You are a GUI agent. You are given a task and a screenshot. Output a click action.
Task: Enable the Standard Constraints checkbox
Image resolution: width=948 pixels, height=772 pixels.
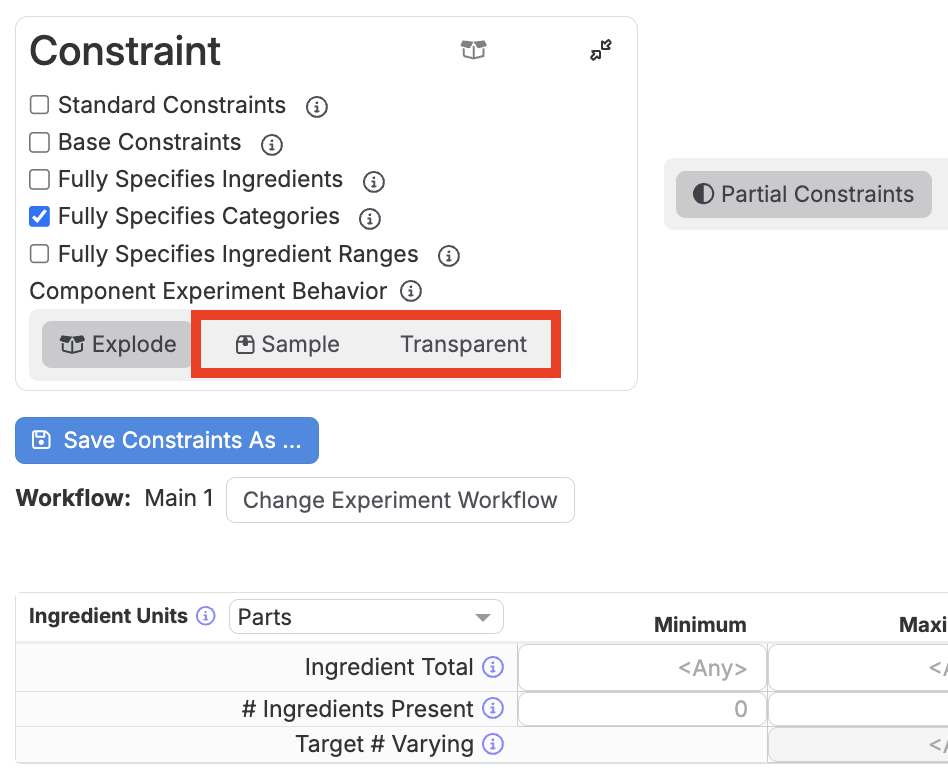pyautogui.click(x=40, y=106)
